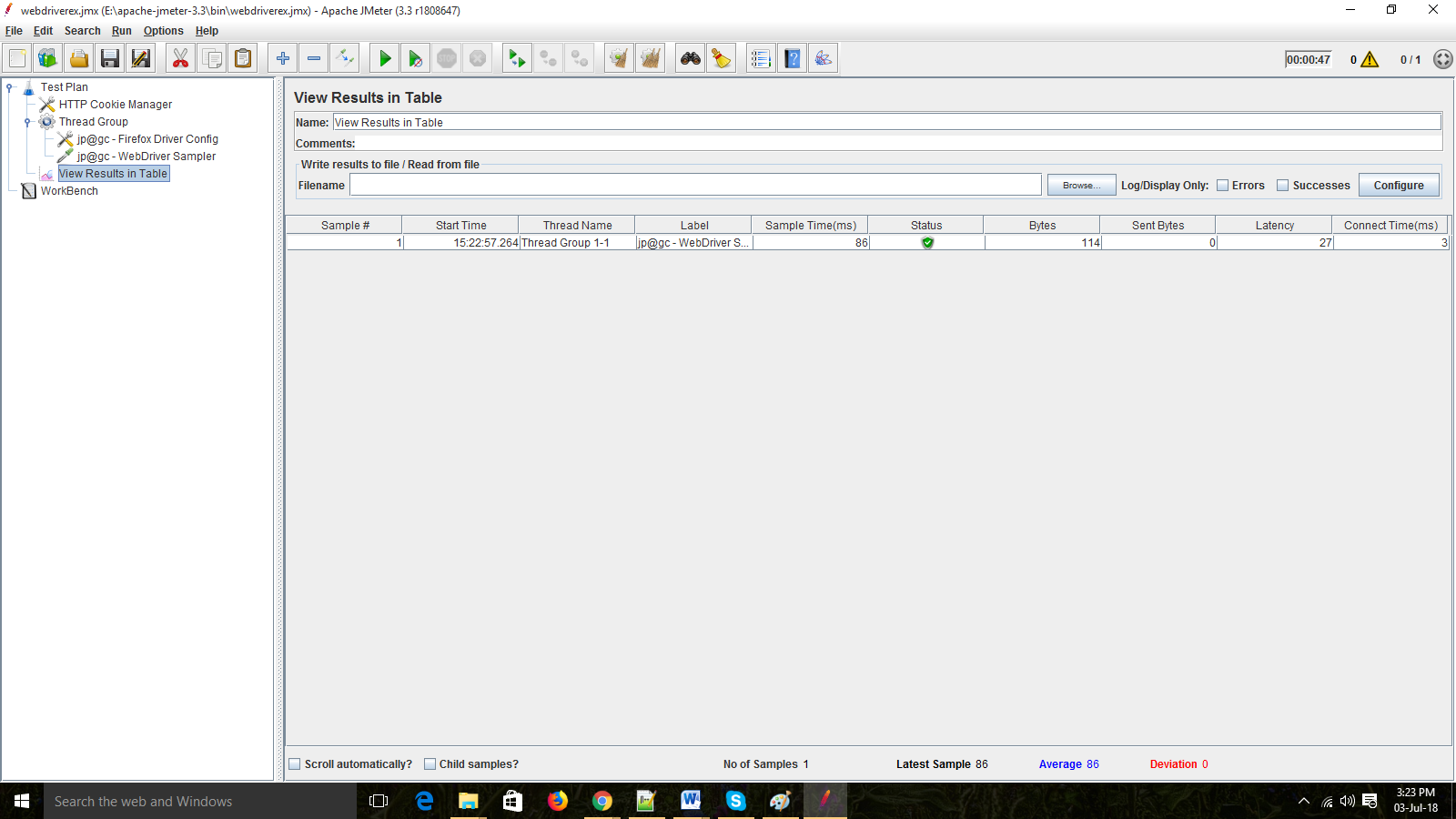Click the Comments input field

pyautogui.click(x=899, y=143)
